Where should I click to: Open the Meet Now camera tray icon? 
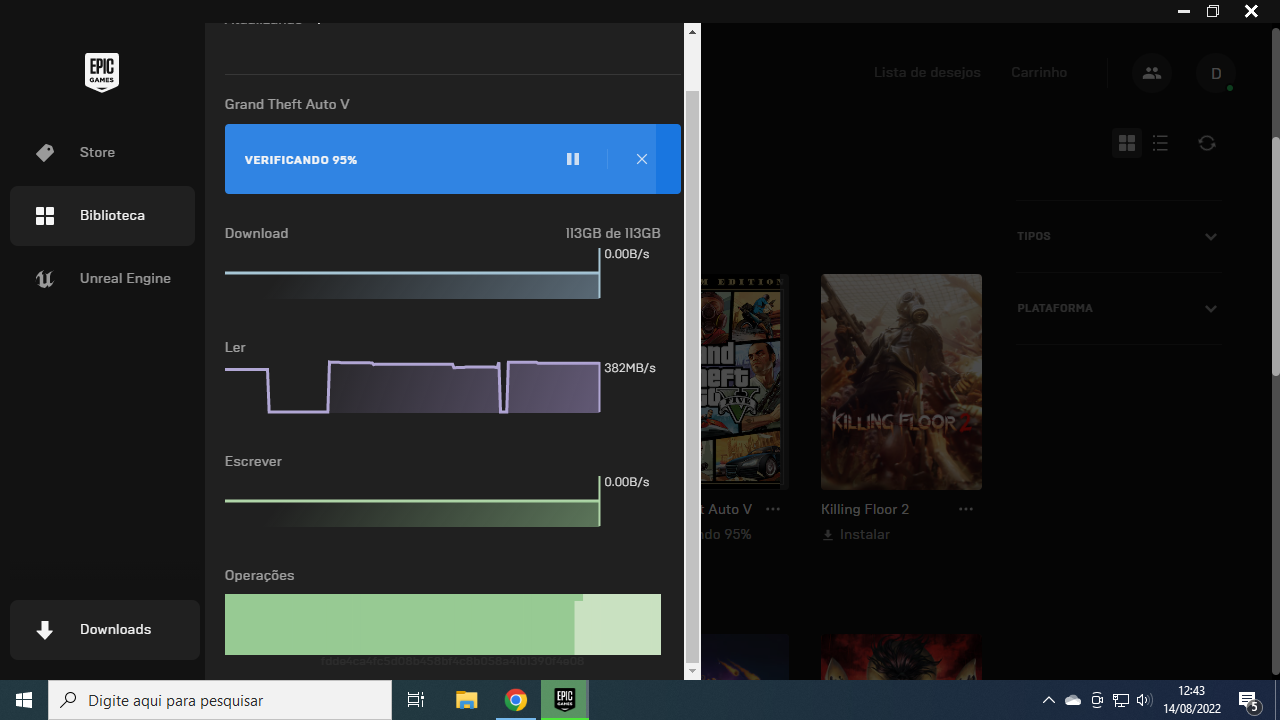coord(1097,700)
